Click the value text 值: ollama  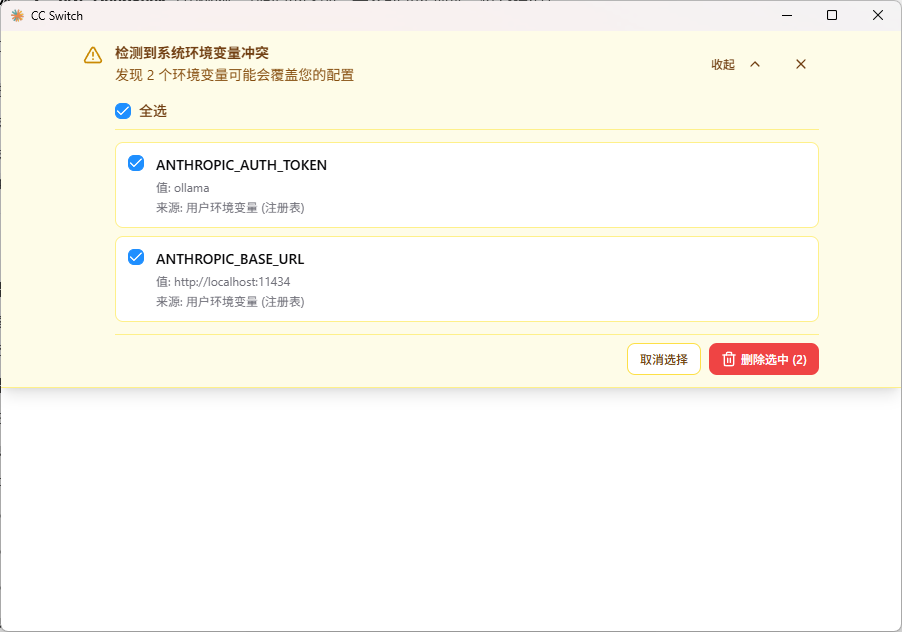pos(182,188)
